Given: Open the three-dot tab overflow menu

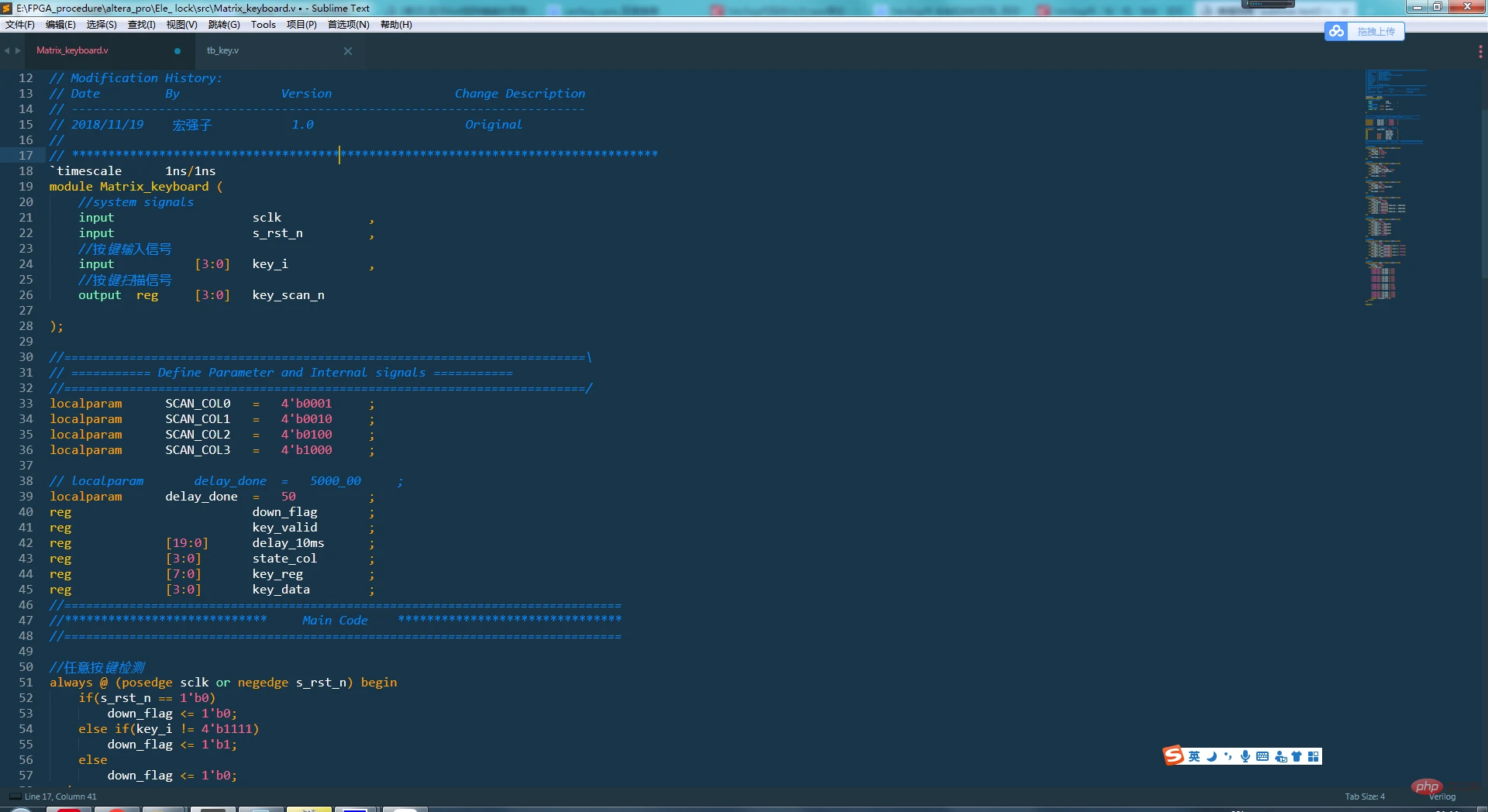Looking at the screenshot, I should click(x=1480, y=51).
